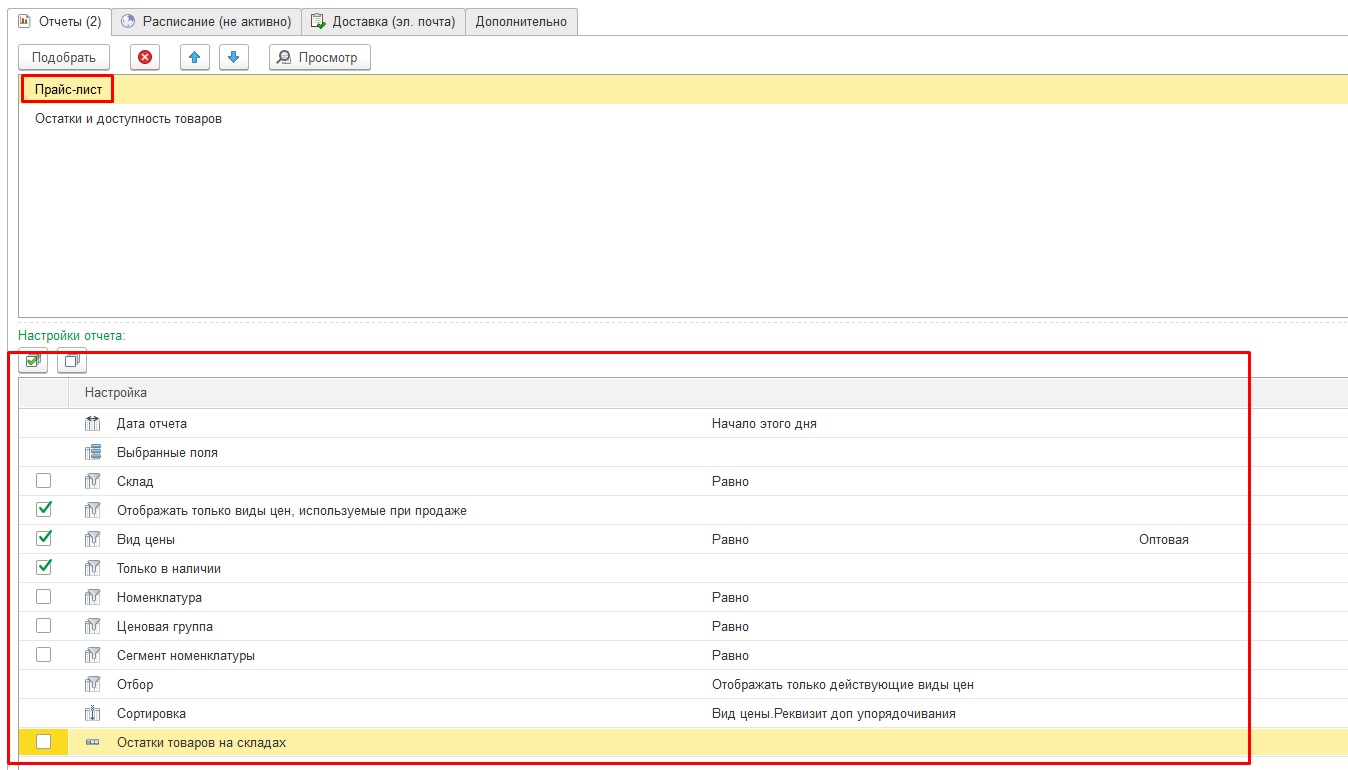Move report down with the arrow icon
The width and height of the screenshot is (1348, 770).
click(x=233, y=58)
